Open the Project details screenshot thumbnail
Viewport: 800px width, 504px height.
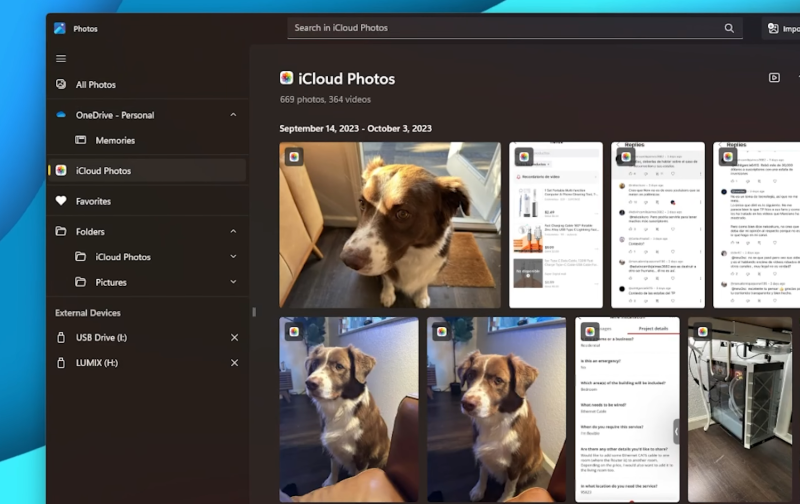pyautogui.click(x=627, y=410)
